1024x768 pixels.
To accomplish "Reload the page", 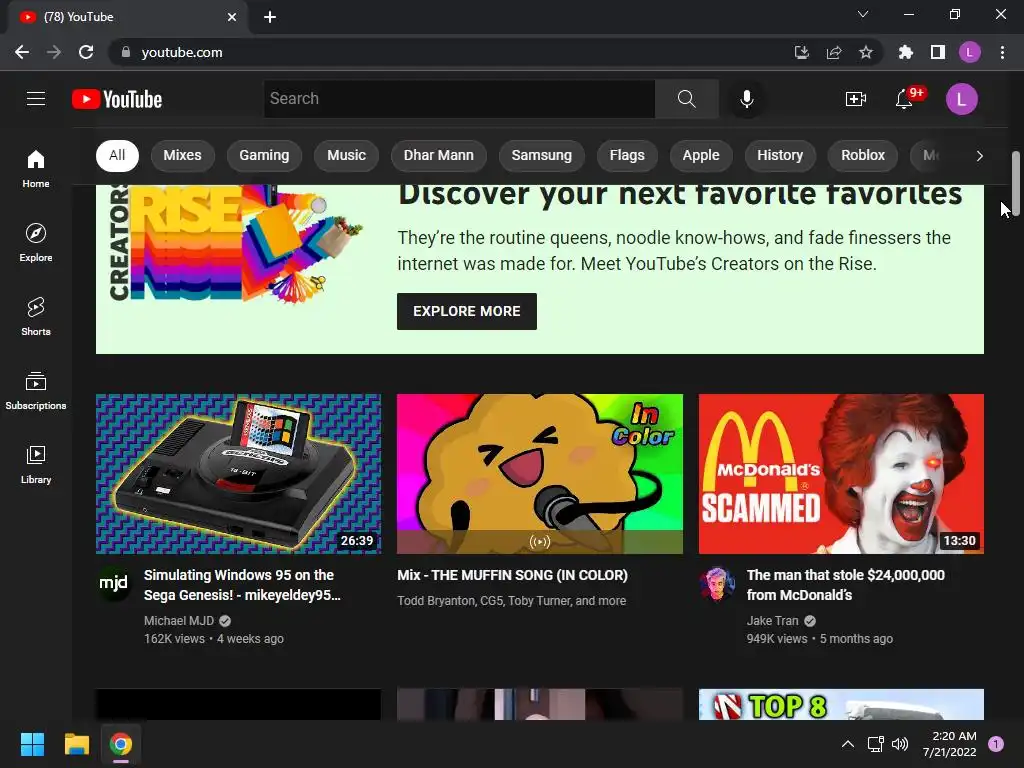I will point(86,52).
